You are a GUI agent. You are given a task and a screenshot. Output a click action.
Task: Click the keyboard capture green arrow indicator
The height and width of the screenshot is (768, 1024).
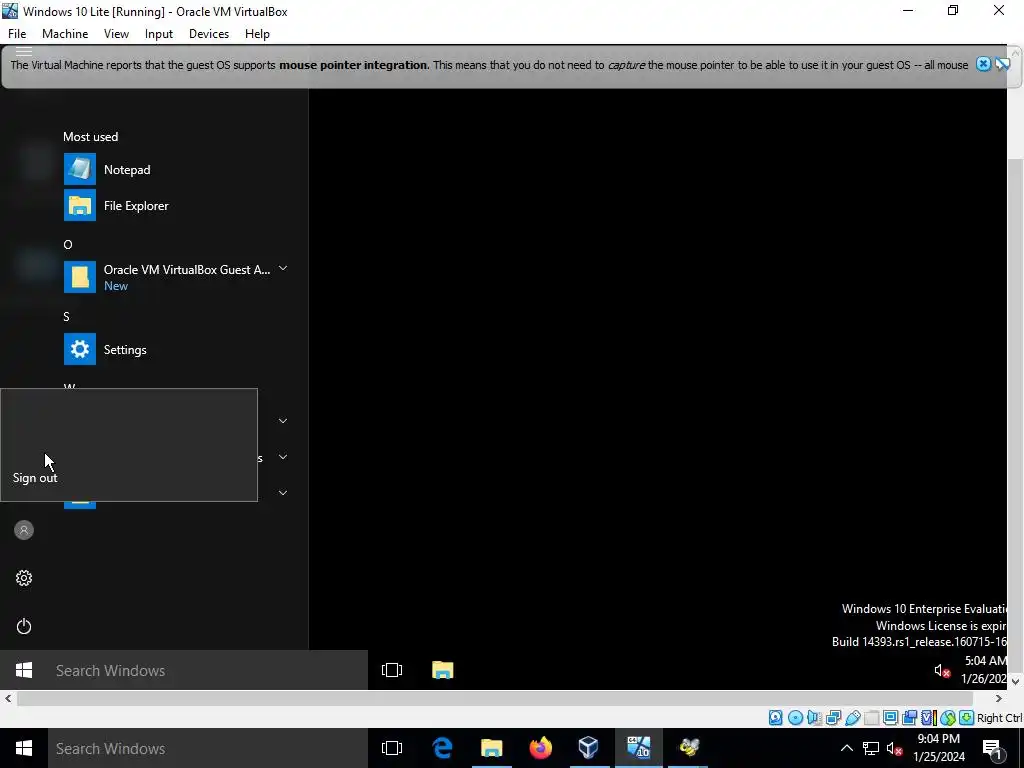tap(967, 718)
